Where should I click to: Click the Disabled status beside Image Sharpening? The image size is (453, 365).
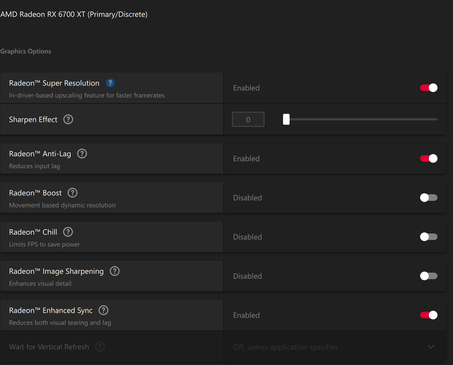tap(248, 276)
